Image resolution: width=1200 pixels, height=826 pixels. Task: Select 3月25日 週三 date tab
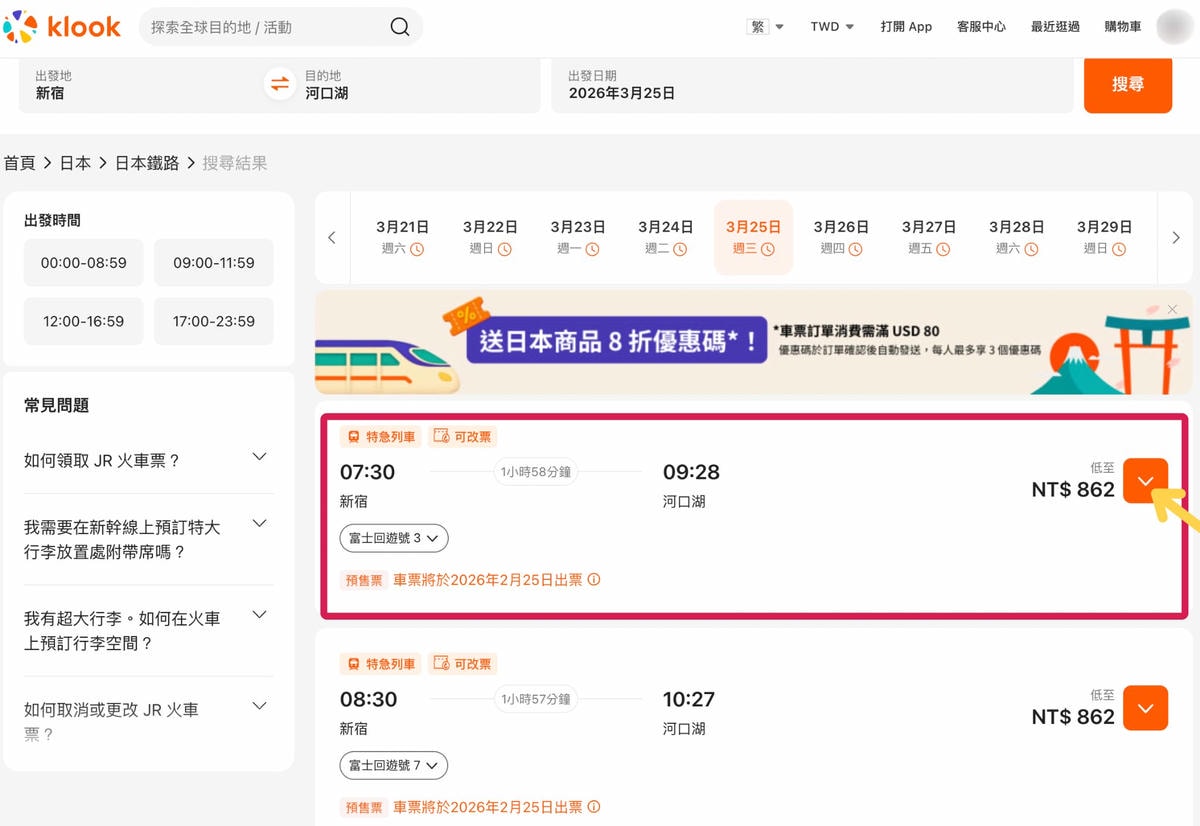click(x=753, y=238)
